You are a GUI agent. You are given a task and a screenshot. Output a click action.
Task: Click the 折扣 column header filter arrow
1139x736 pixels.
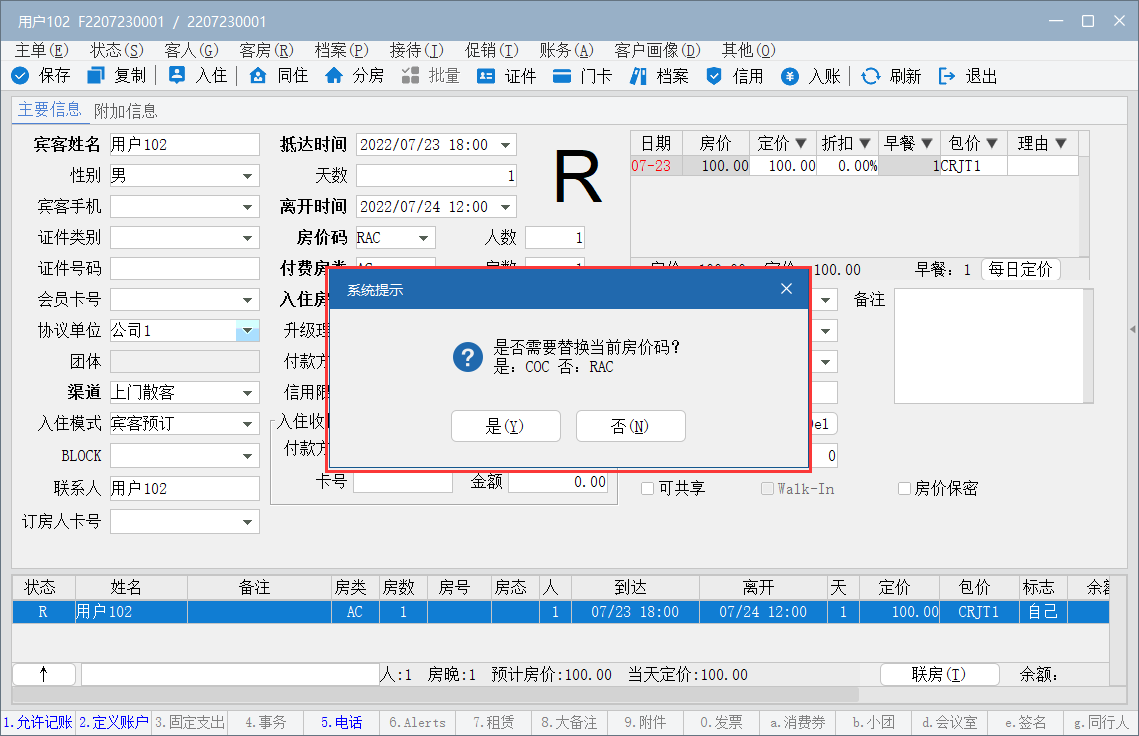tap(864, 143)
